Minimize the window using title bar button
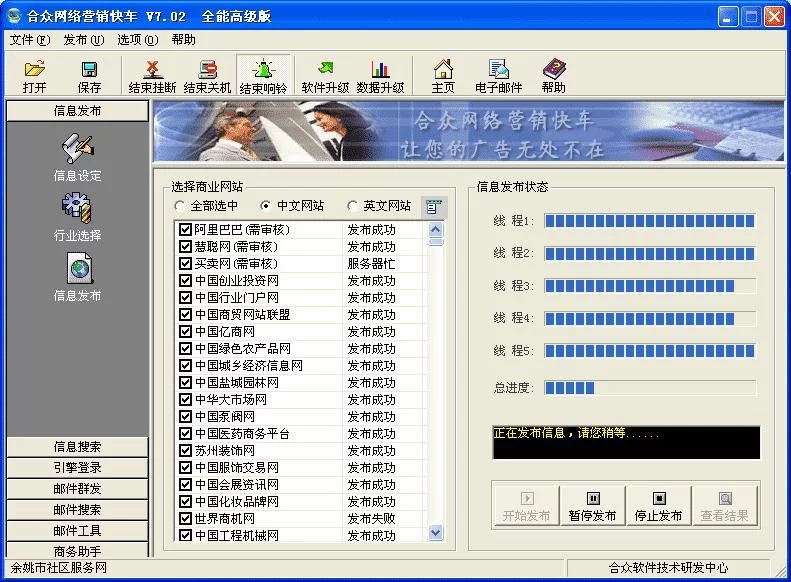 [727, 17]
